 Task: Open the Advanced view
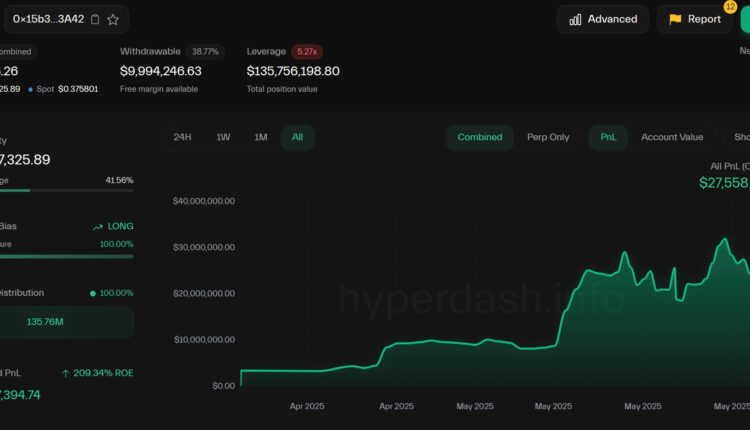[603, 19]
